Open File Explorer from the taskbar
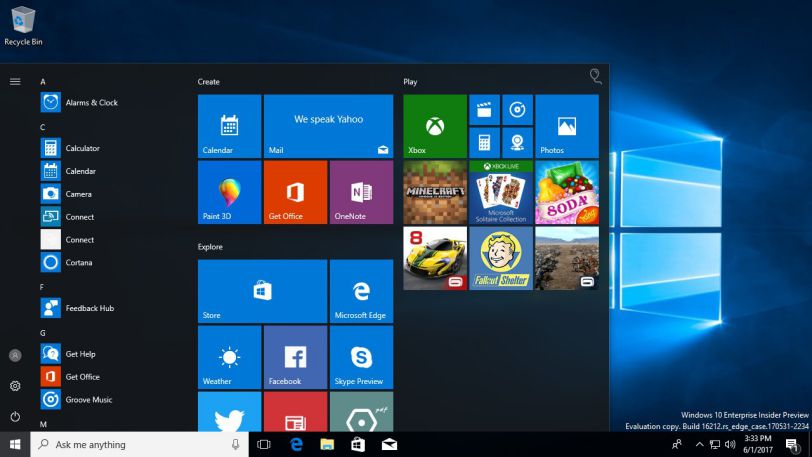Screen dimensions: 812x457 (x=327, y=445)
